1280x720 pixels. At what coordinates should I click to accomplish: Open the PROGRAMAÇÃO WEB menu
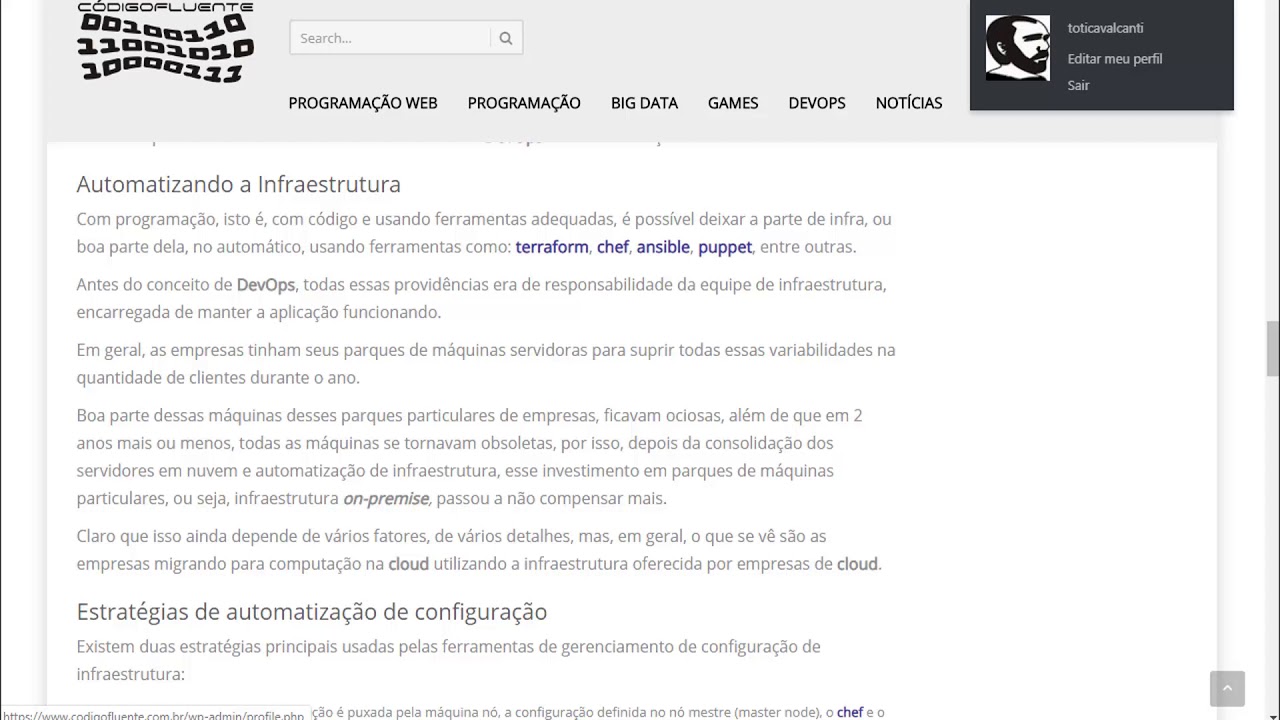coord(363,103)
